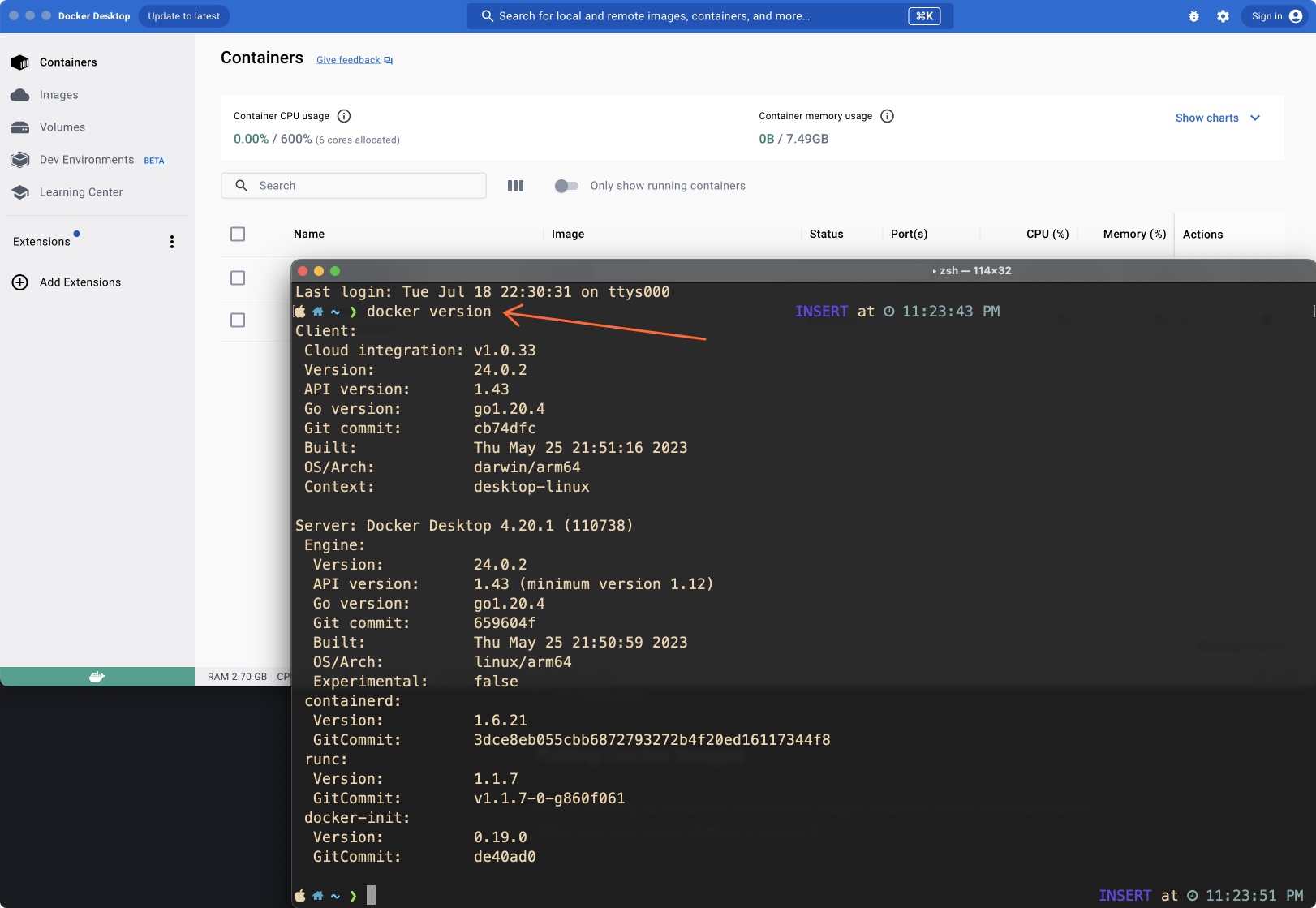Sort by Status column header
1316x908 pixels.
tap(827, 235)
